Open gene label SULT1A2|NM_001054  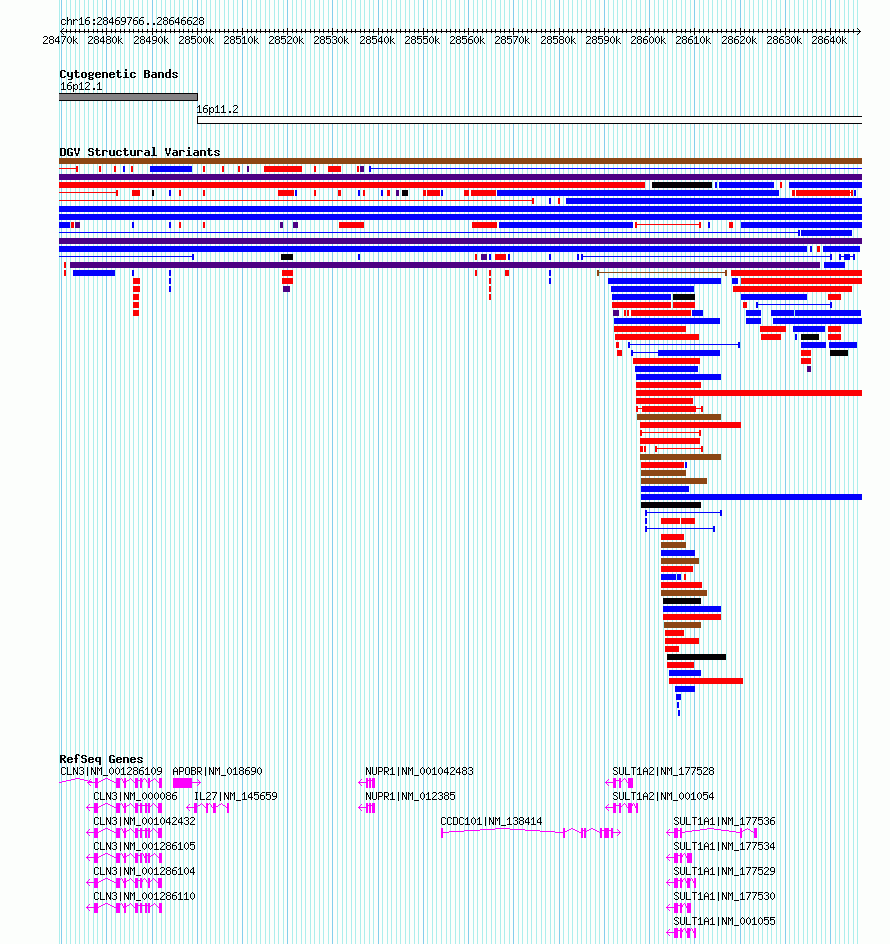pyautogui.click(x=664, y=796)
